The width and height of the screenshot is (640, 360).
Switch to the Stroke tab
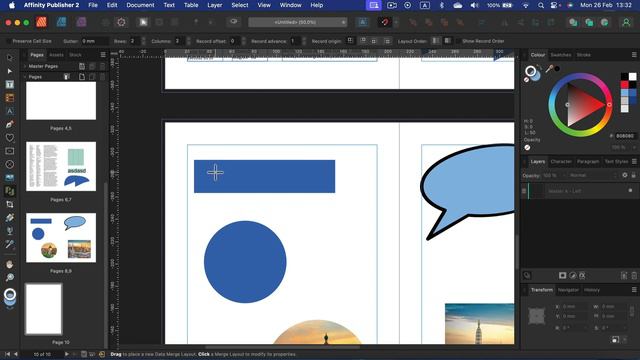[x=583, y=55]
